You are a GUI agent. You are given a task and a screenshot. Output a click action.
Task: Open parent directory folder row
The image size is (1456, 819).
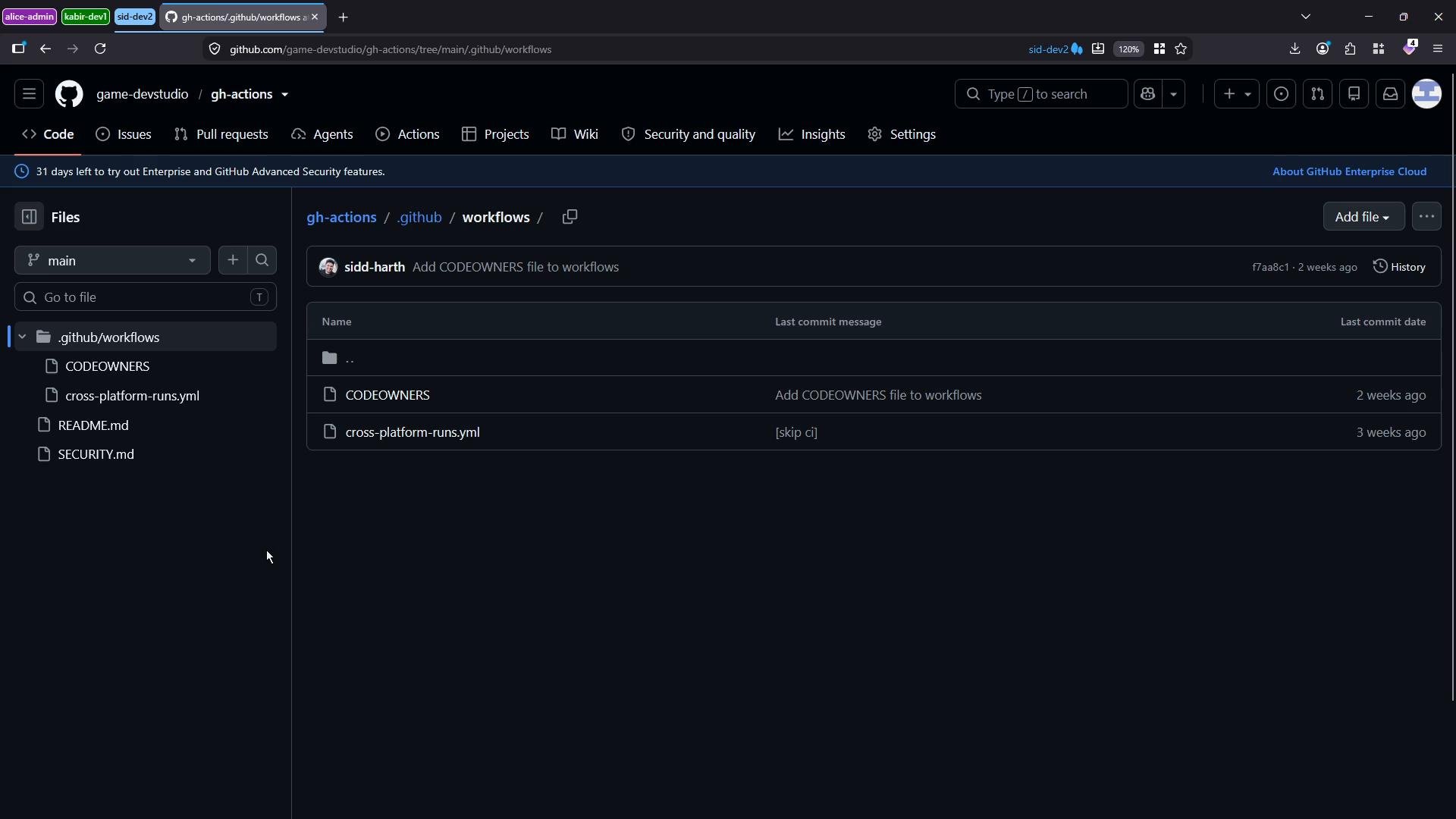coord(874,358)
